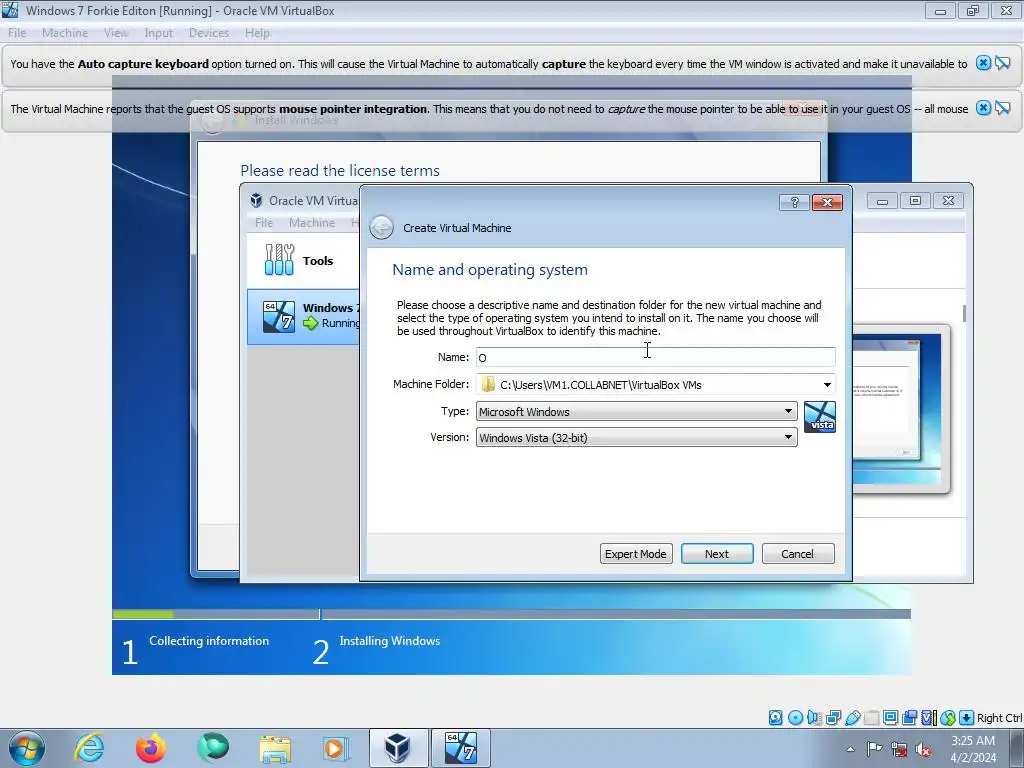Click the optical disk status icon

795,718
